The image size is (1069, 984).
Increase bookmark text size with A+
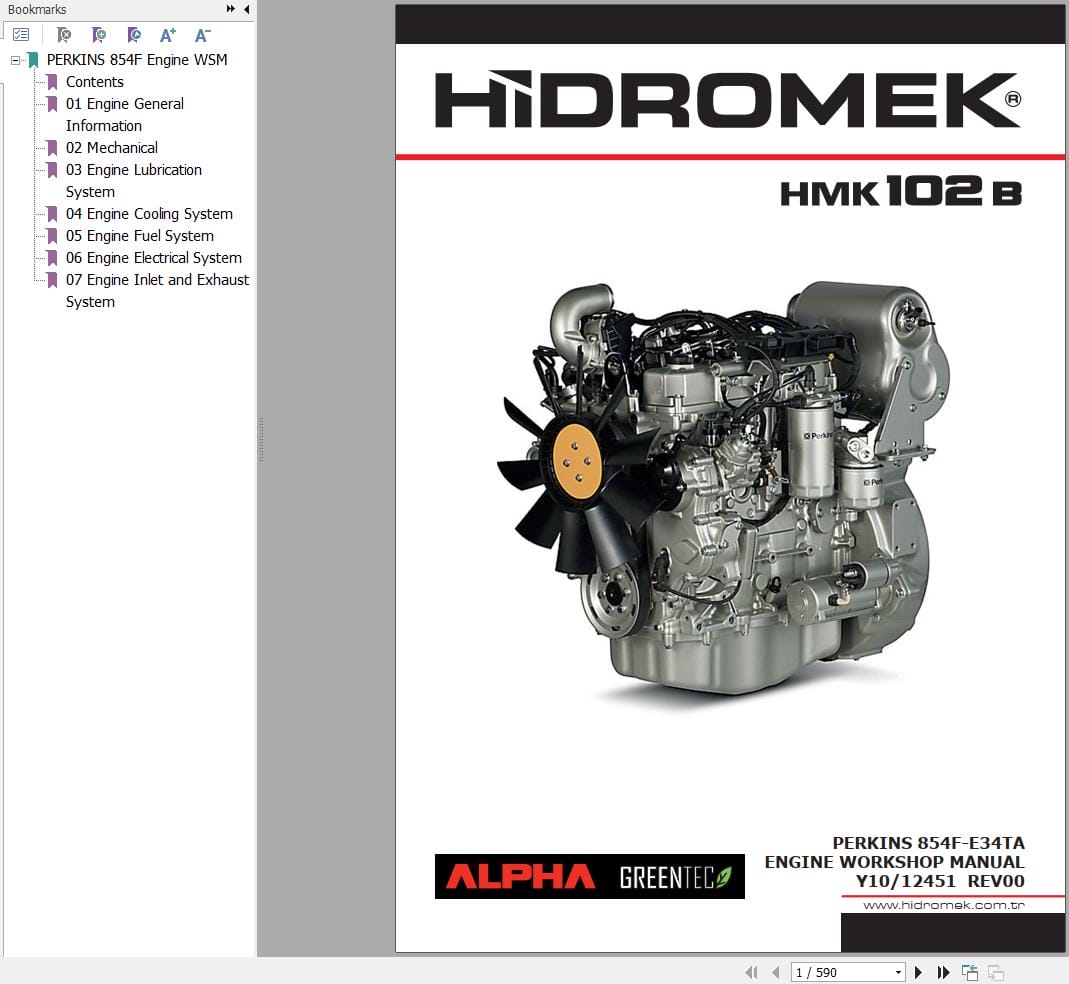coord(168,34)
